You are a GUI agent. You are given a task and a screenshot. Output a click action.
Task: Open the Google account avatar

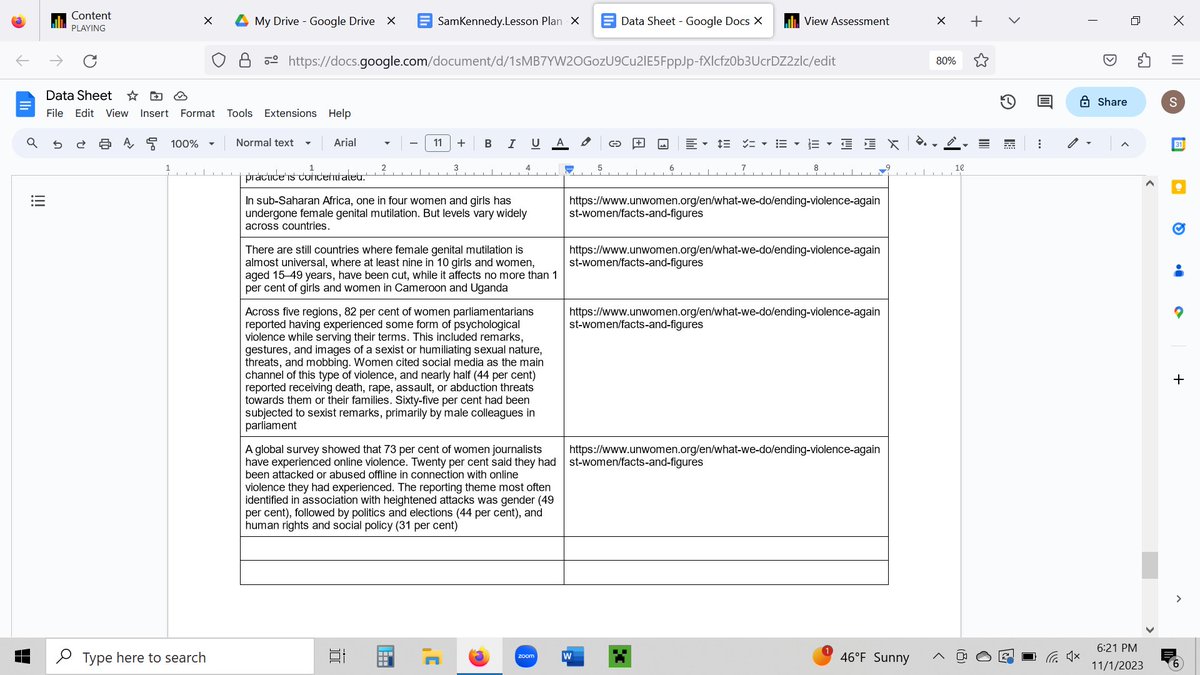[x=1171, y=101]
